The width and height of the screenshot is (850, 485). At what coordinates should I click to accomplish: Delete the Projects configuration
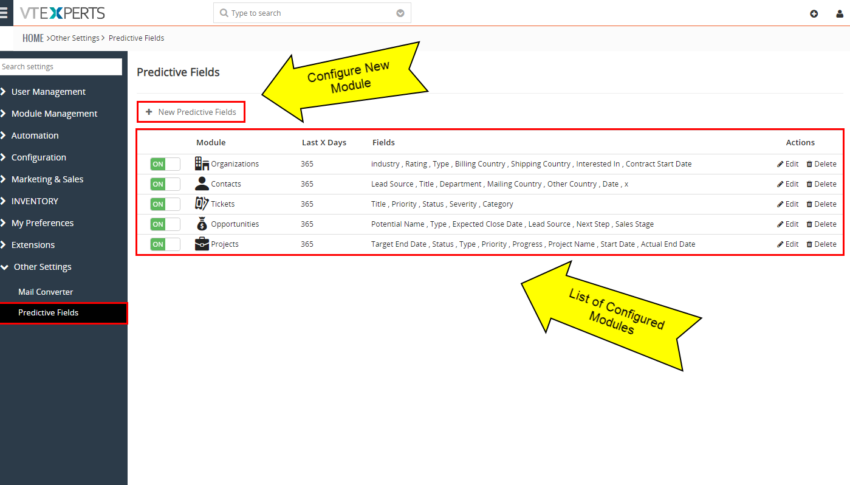[821, 244]
